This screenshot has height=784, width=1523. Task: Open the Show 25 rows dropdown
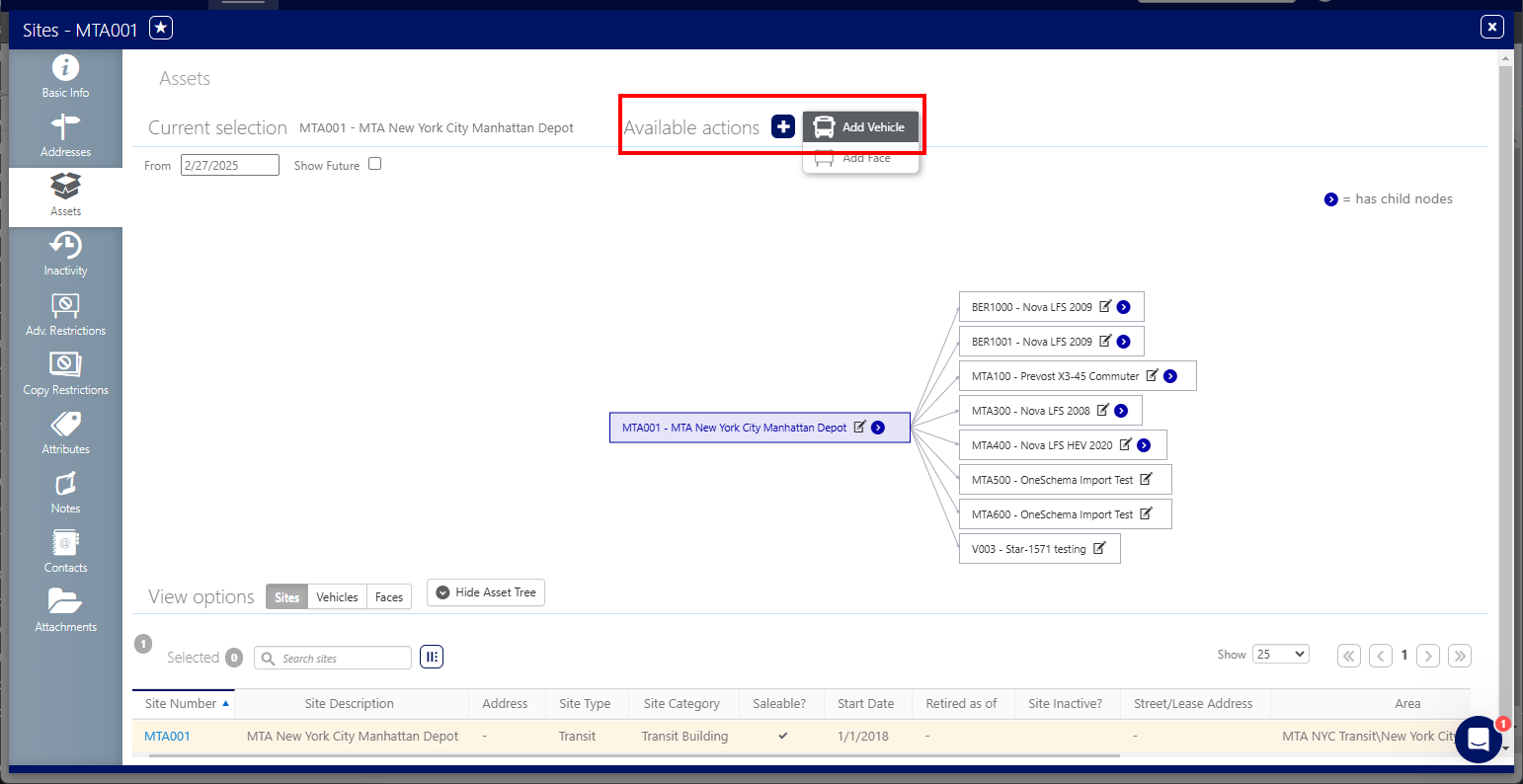(x=1280, y=654)
